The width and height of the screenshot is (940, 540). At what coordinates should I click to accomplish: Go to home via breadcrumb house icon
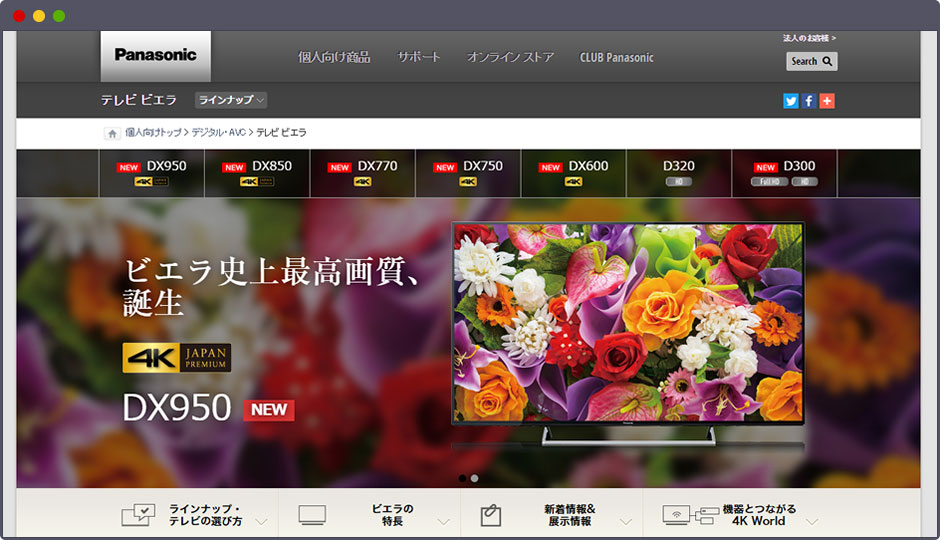click(x=112, y=133)
